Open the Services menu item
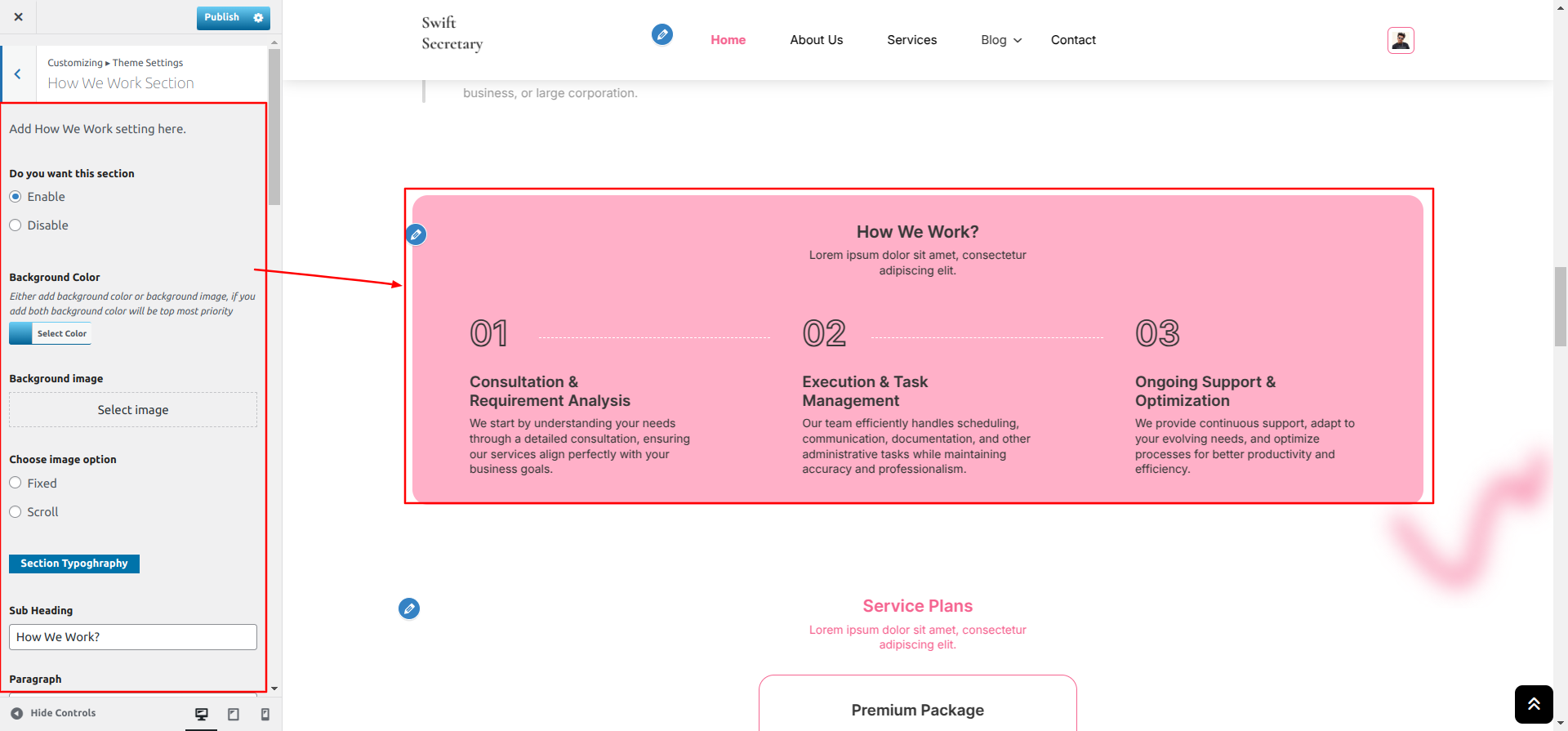The image size is (1568, 731). [911, 40]
